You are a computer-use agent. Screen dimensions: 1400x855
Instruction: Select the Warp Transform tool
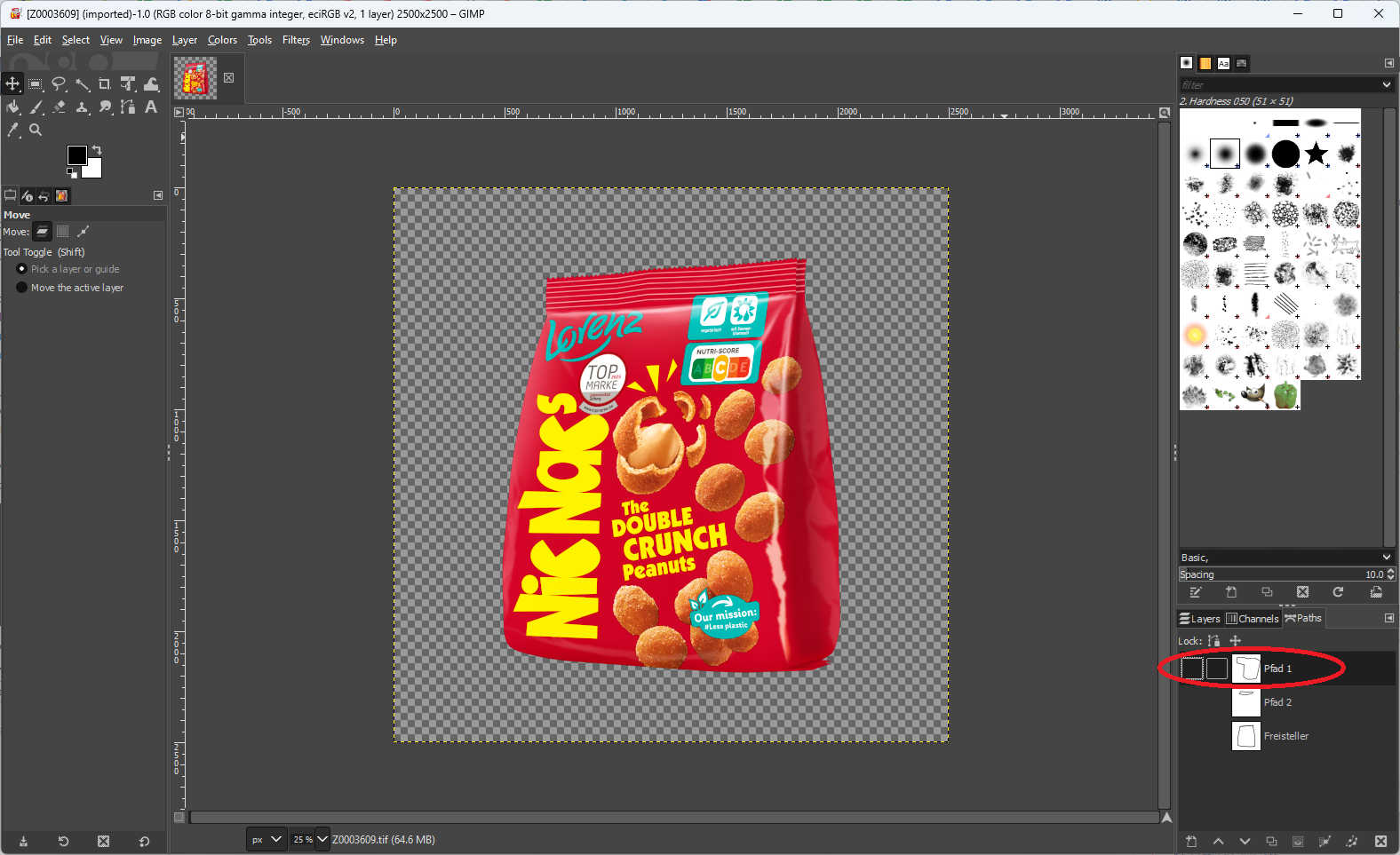tap(151, 83)
